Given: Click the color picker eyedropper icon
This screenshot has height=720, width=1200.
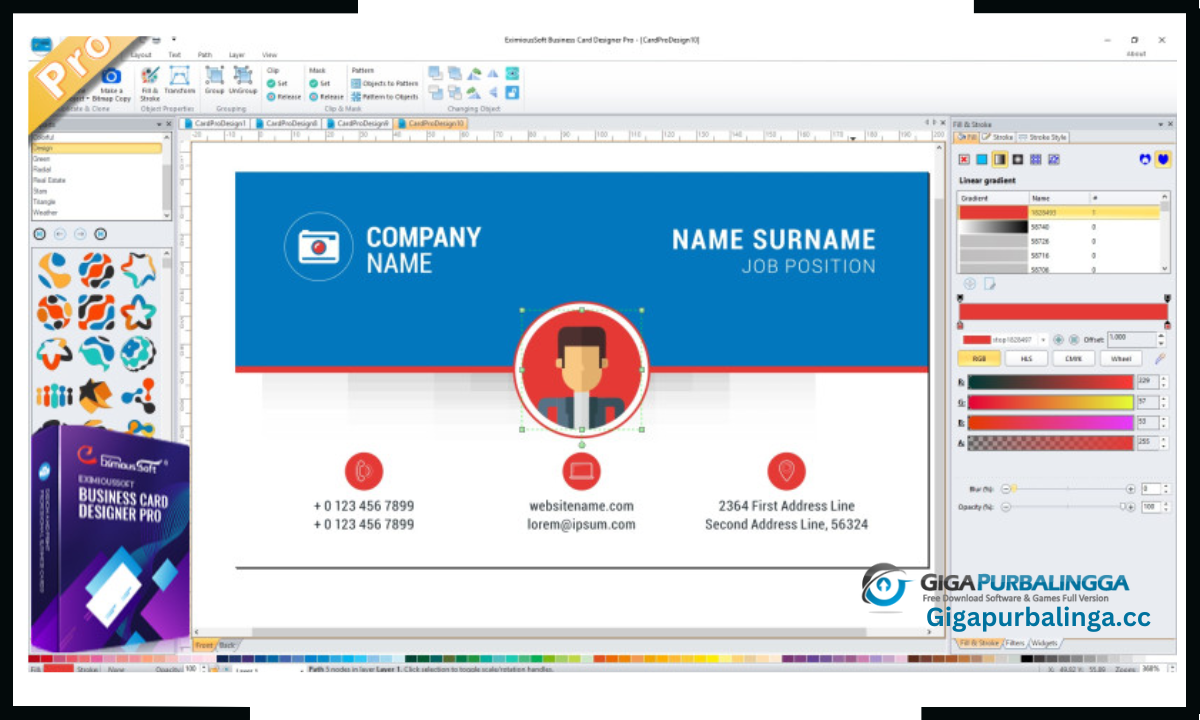Looking at the screenshot, I should coord(1161,358).
